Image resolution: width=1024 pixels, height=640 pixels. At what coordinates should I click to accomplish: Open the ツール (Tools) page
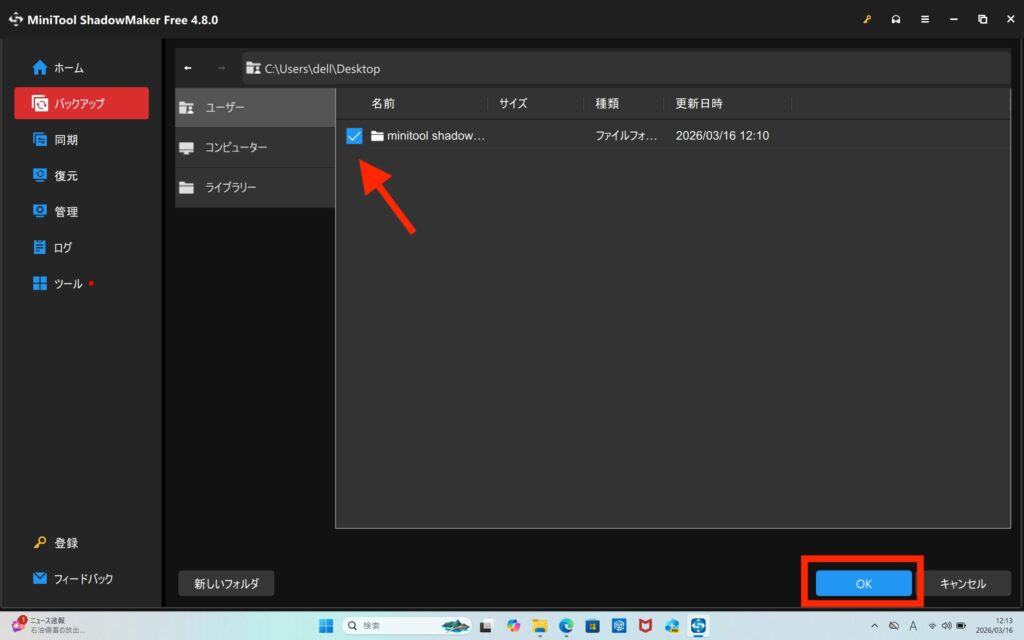68,284
